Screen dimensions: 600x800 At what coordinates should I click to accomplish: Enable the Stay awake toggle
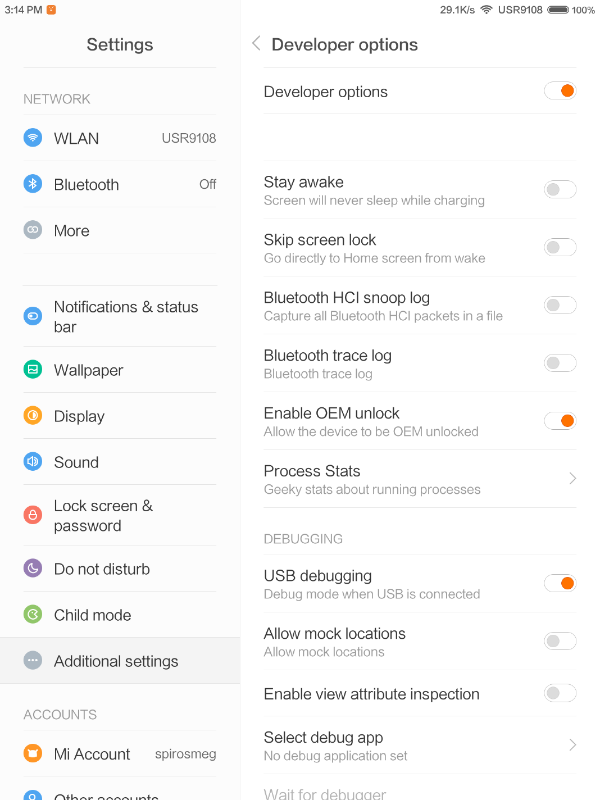tap(560, 190)
